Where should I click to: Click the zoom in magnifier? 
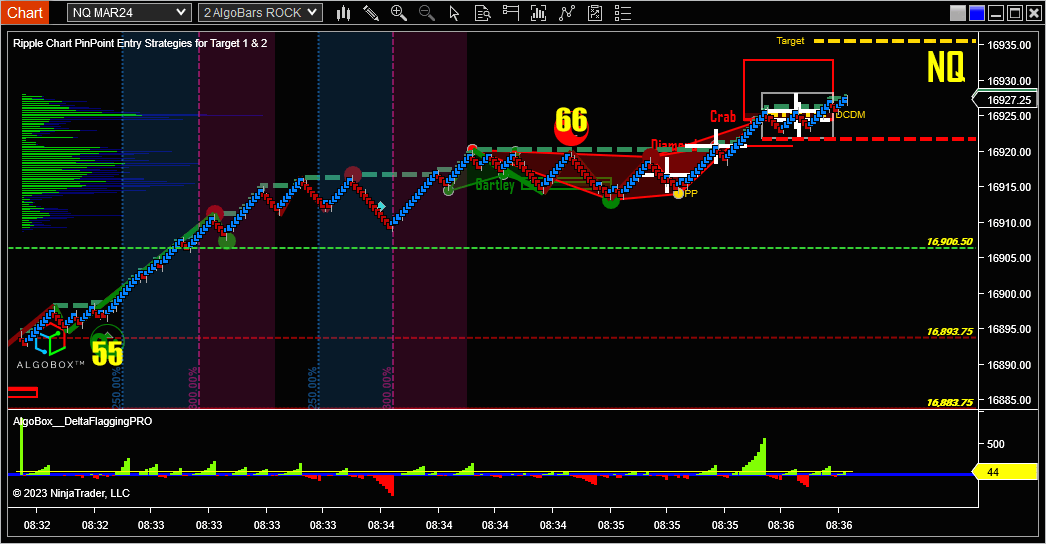399,13
